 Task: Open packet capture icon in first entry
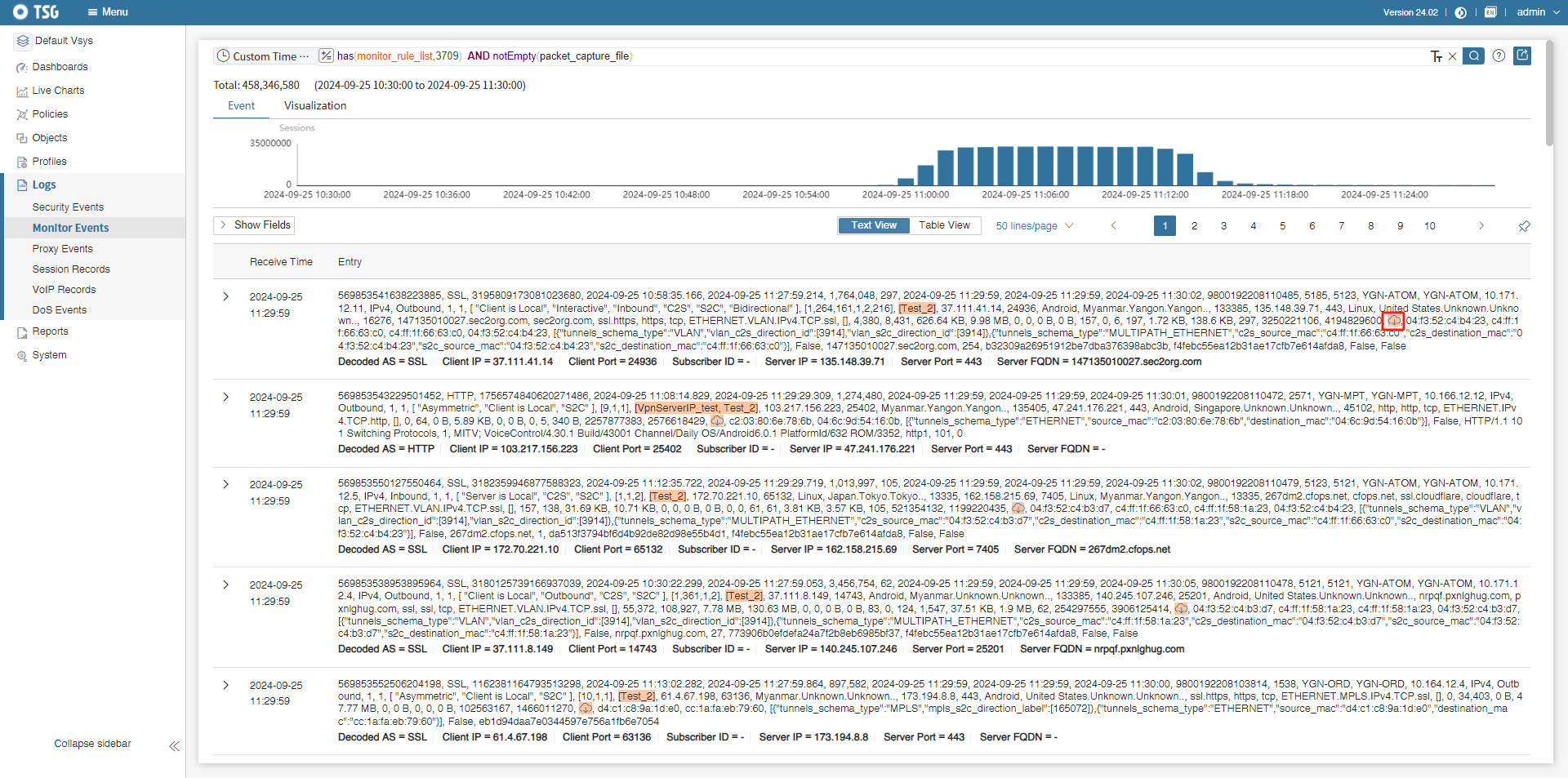tap(1393, 321)
